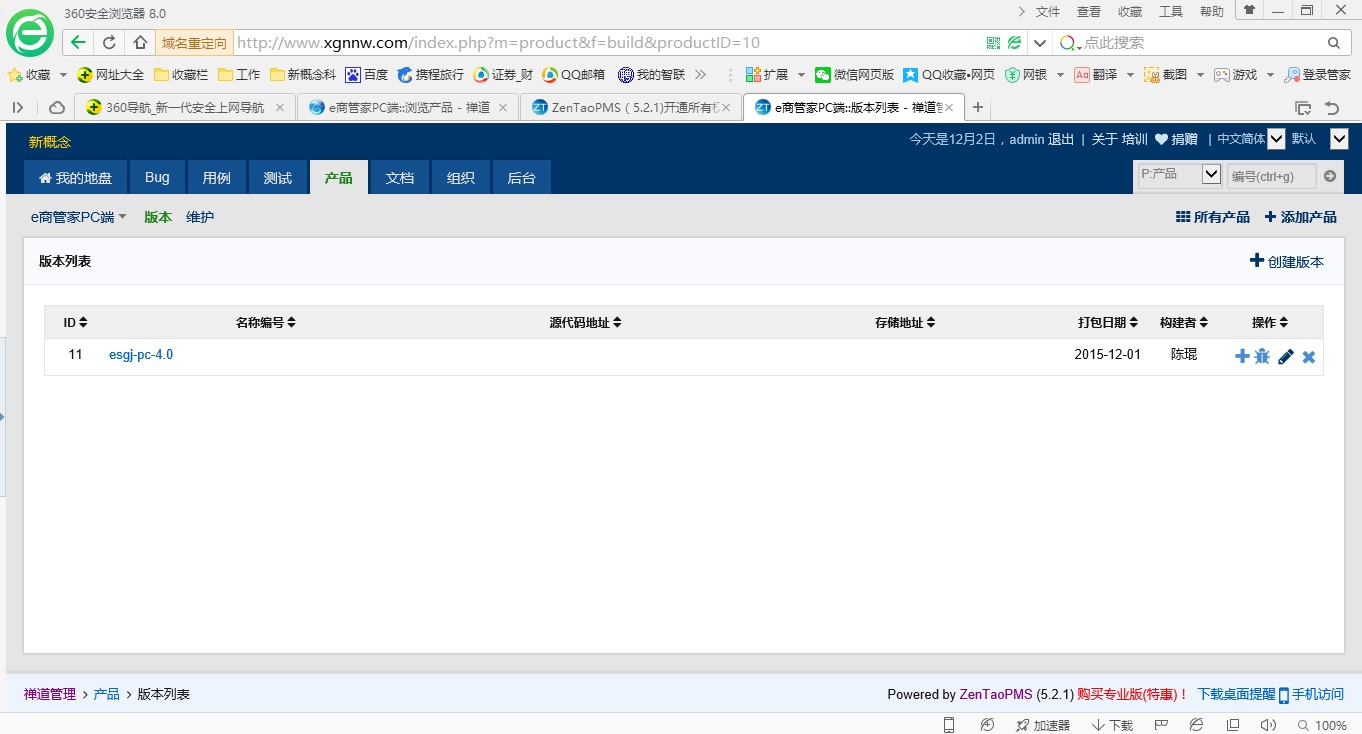Click the 退出 logout link
Viewport: 1362px width, 734px height.
pos(1060,140)
